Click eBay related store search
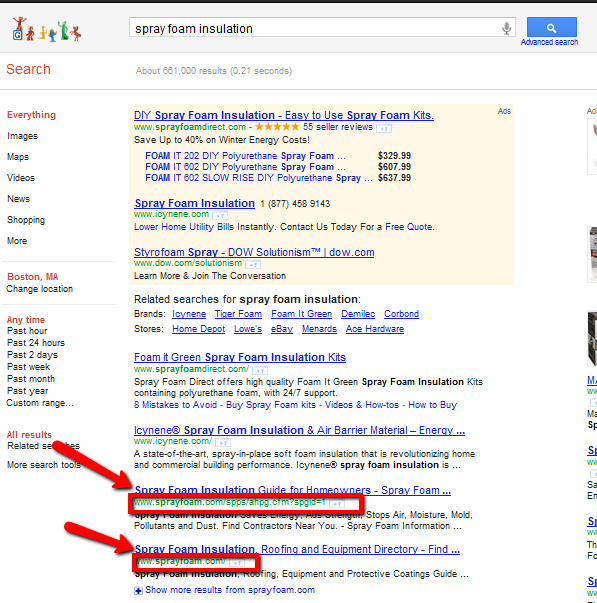The image size is (597, 603). pos(282,329)
